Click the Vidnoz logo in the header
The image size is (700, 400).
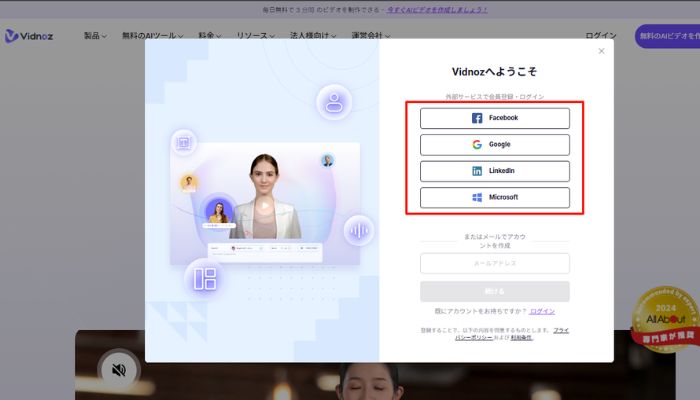pos(29,36)
